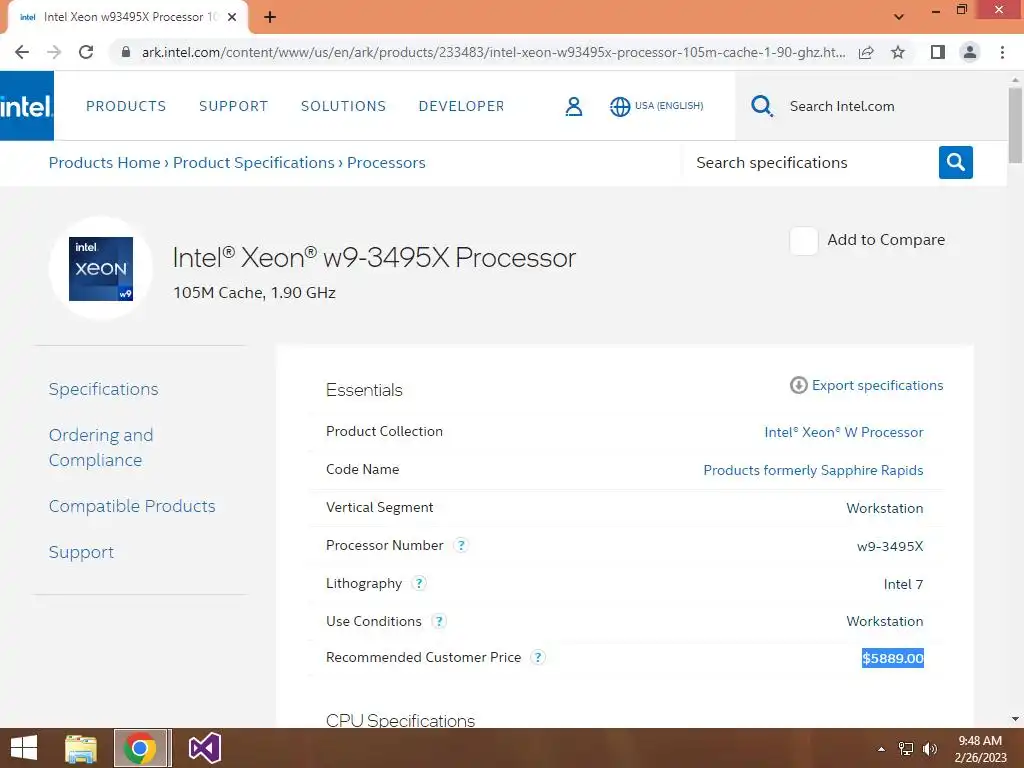Jump to the sidebar Support section
Viewport: 1024px width, 768px height.
coord(81,552)
